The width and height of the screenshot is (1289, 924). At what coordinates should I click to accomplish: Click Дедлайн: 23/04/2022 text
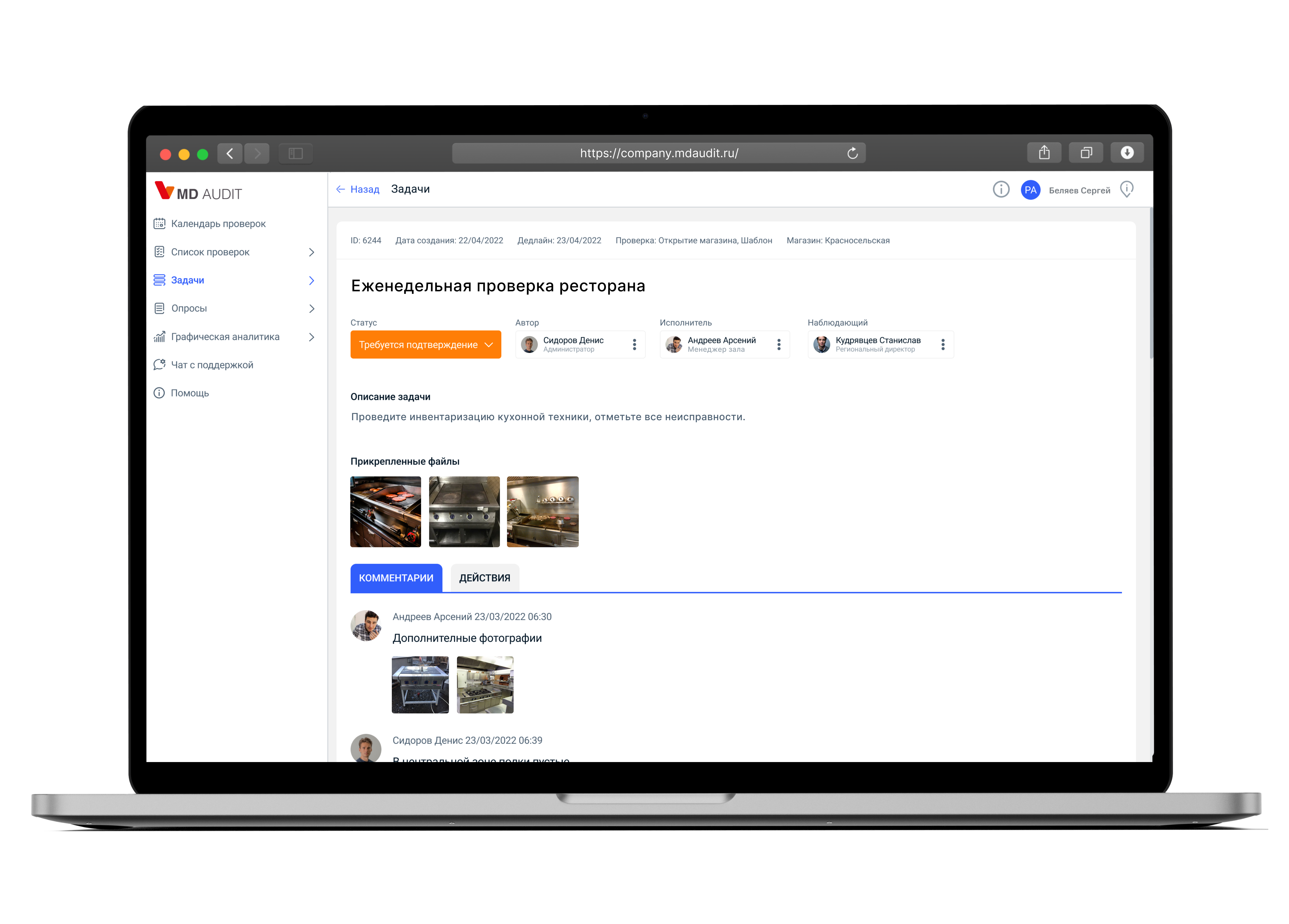559,240
